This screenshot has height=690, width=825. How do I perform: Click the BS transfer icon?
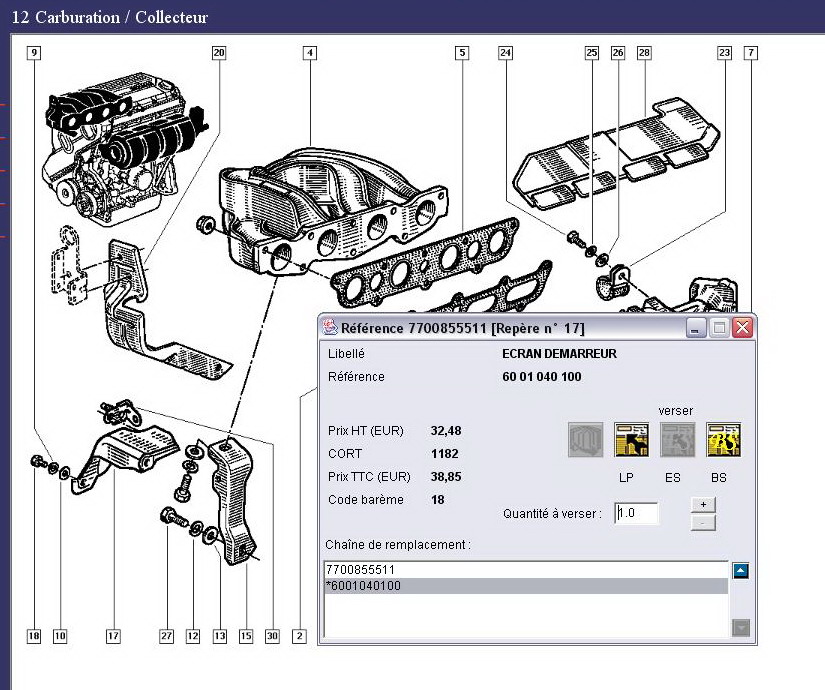(x=723, y=440)
